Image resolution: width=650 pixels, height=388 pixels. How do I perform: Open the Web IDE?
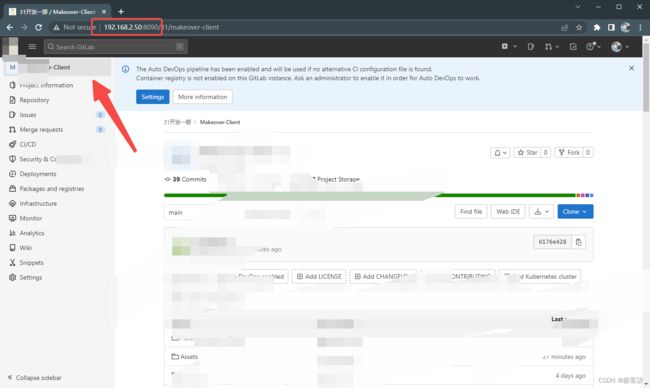pyautogui.click(x=508, y=211)
